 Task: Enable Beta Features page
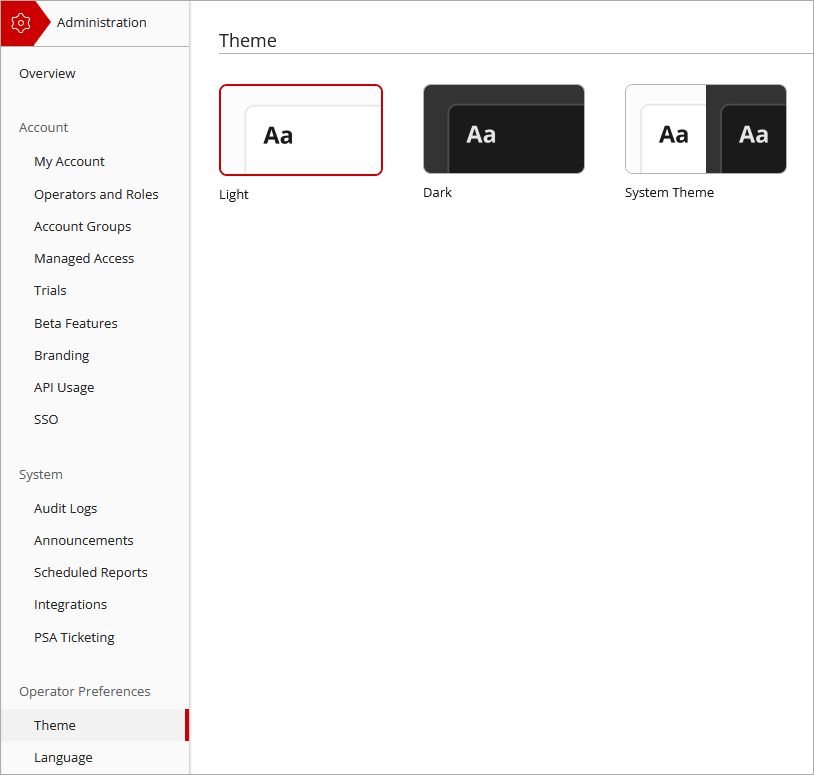click(75, 323)
